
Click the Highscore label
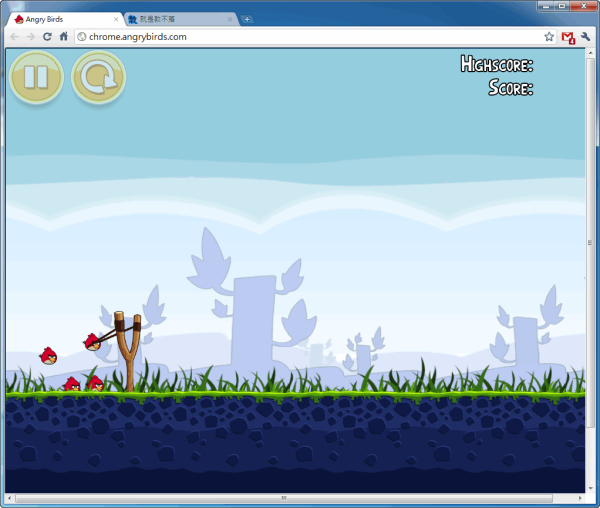coord(497,64)
